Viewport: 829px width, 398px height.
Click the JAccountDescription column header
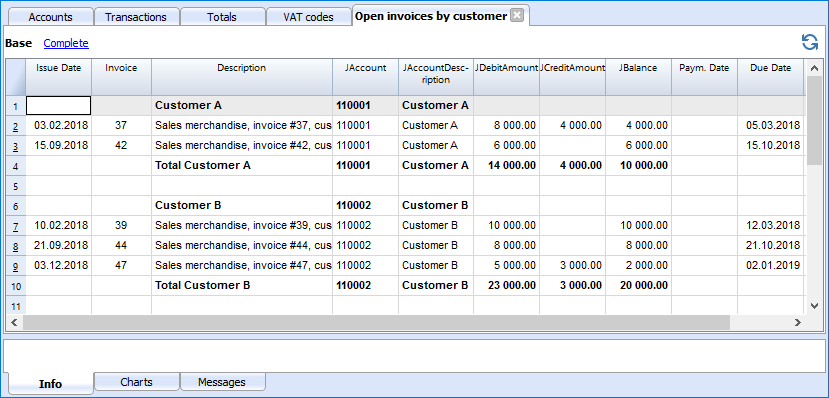pos(436,77)
